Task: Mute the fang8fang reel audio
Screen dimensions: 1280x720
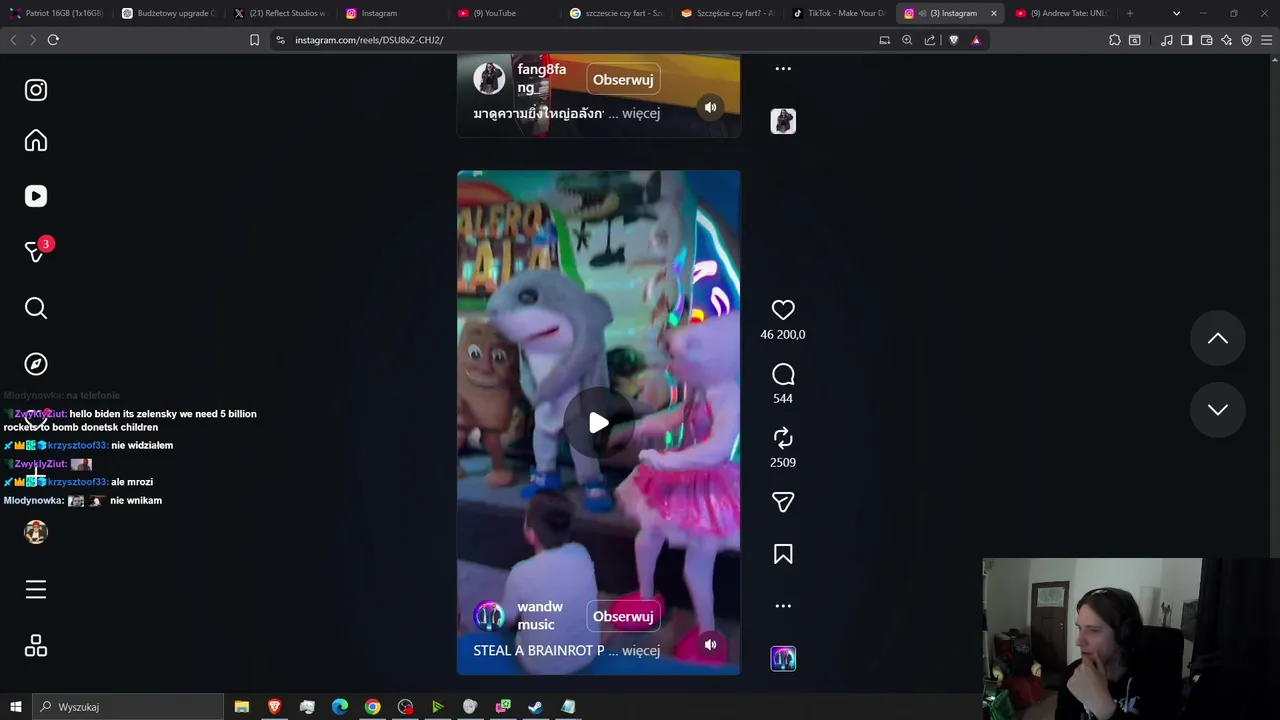Action: [710, 108]
